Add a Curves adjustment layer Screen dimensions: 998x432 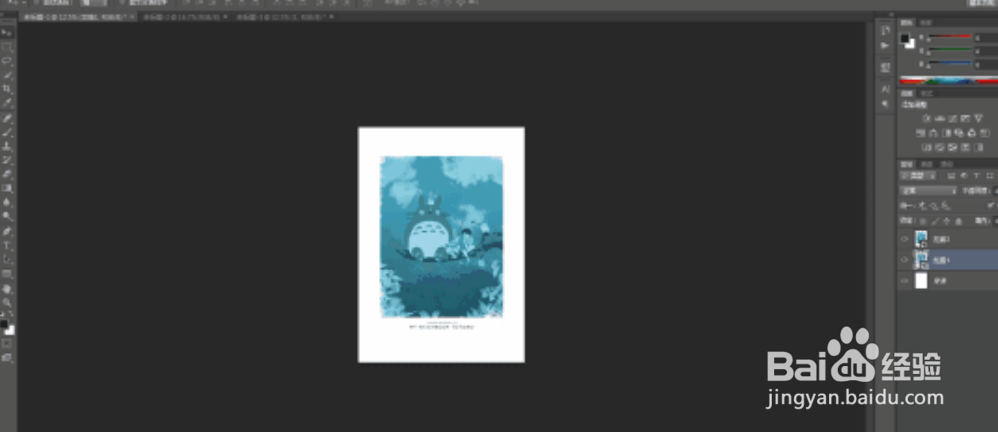pos(952,118)
